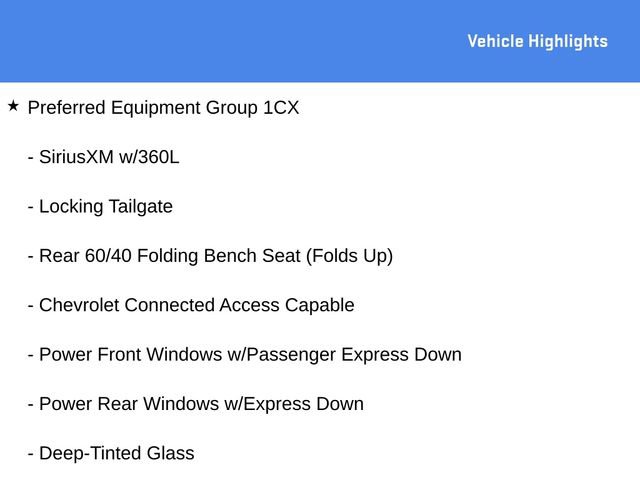The image size is (640, 480).
Task: Click the SiriusXM w/360L feature line
Action: [104, 157]
